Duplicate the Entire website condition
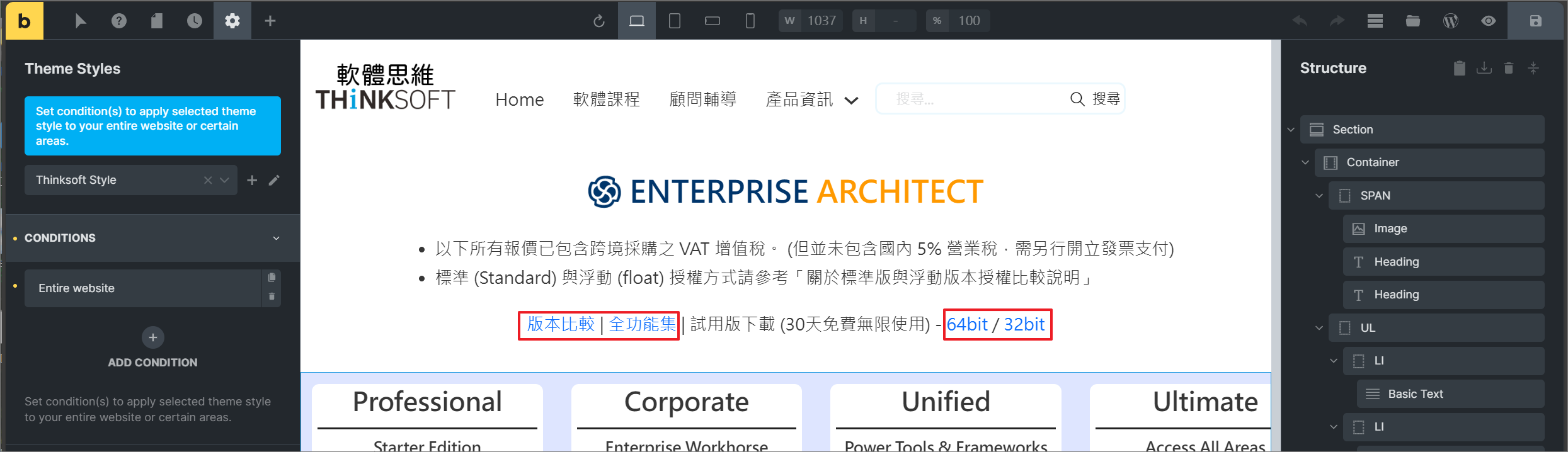Screen dimensions: 1568x452 [272, 277]
